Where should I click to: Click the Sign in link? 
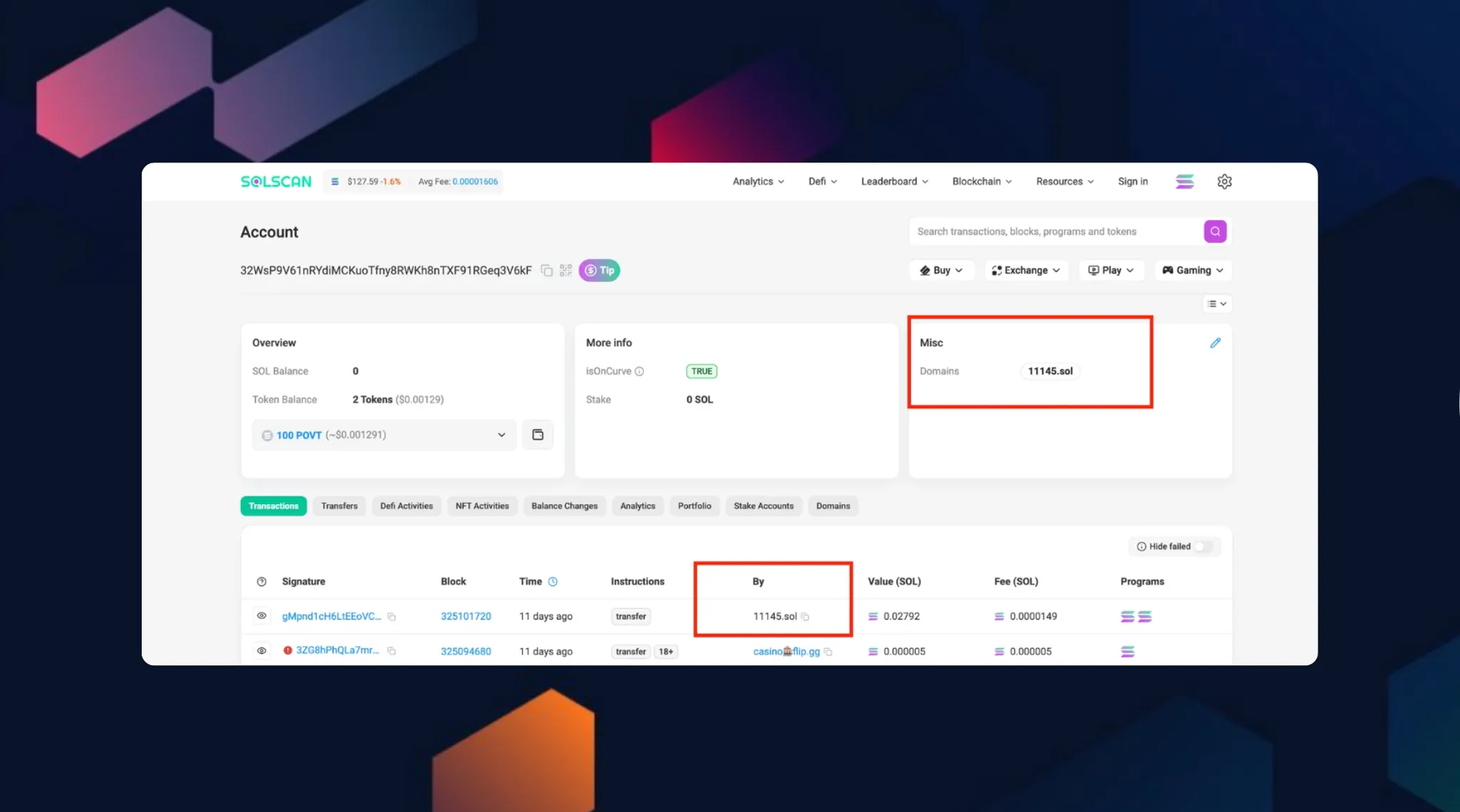pos(1132,182)
